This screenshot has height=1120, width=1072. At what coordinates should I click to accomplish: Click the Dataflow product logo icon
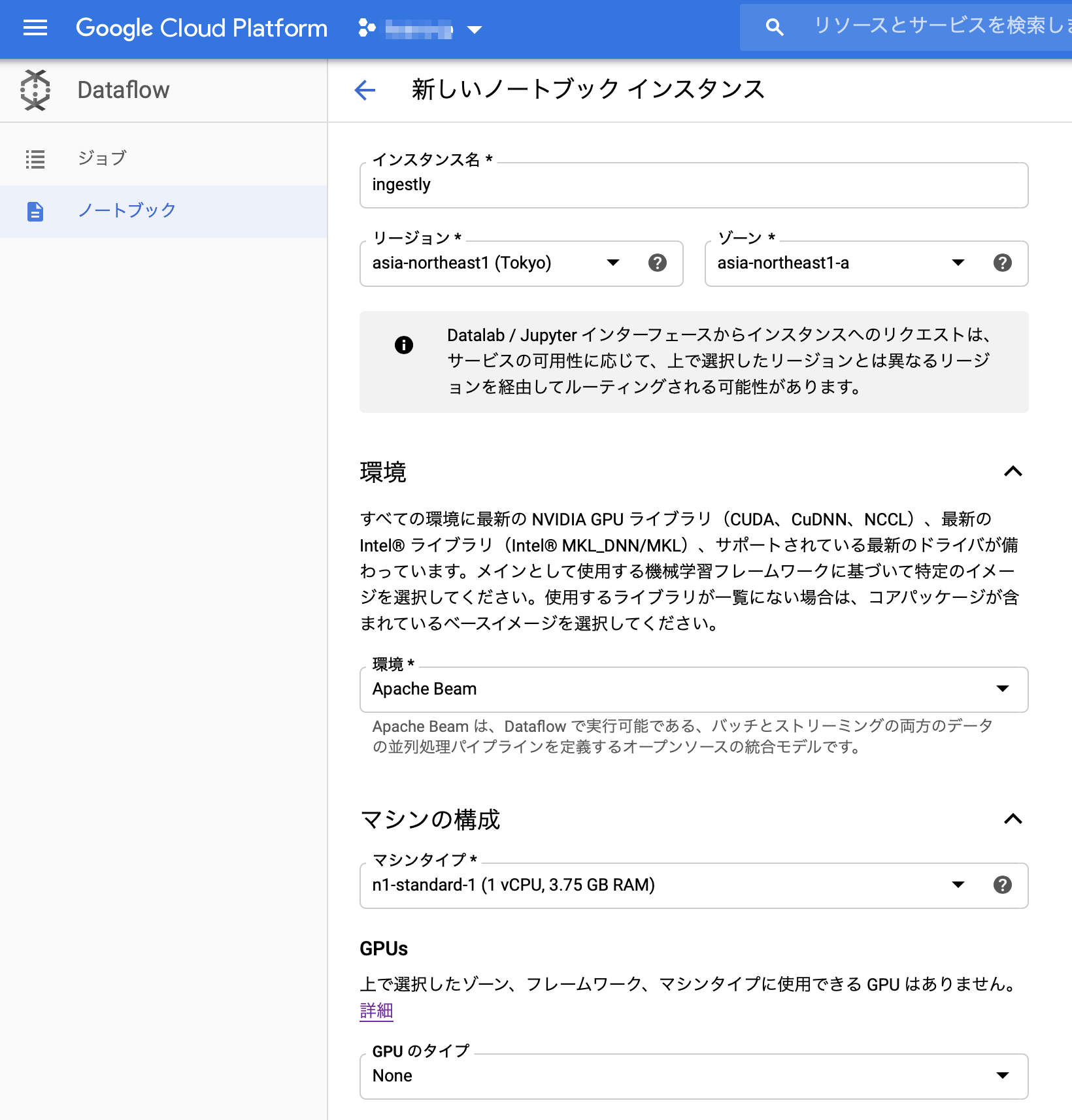[35, 90]
